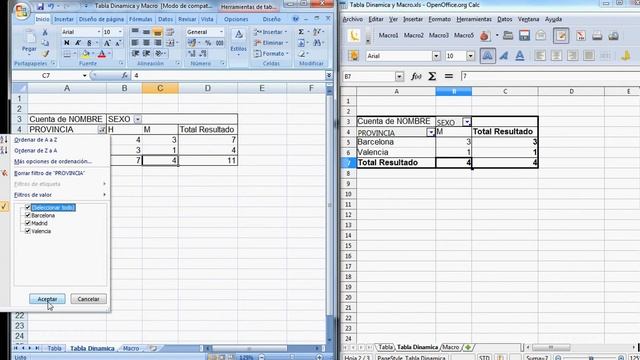640x360 pixels.
Task: Switch to Macro sheet tab in OpenOffice
Action: pos(451,347)
